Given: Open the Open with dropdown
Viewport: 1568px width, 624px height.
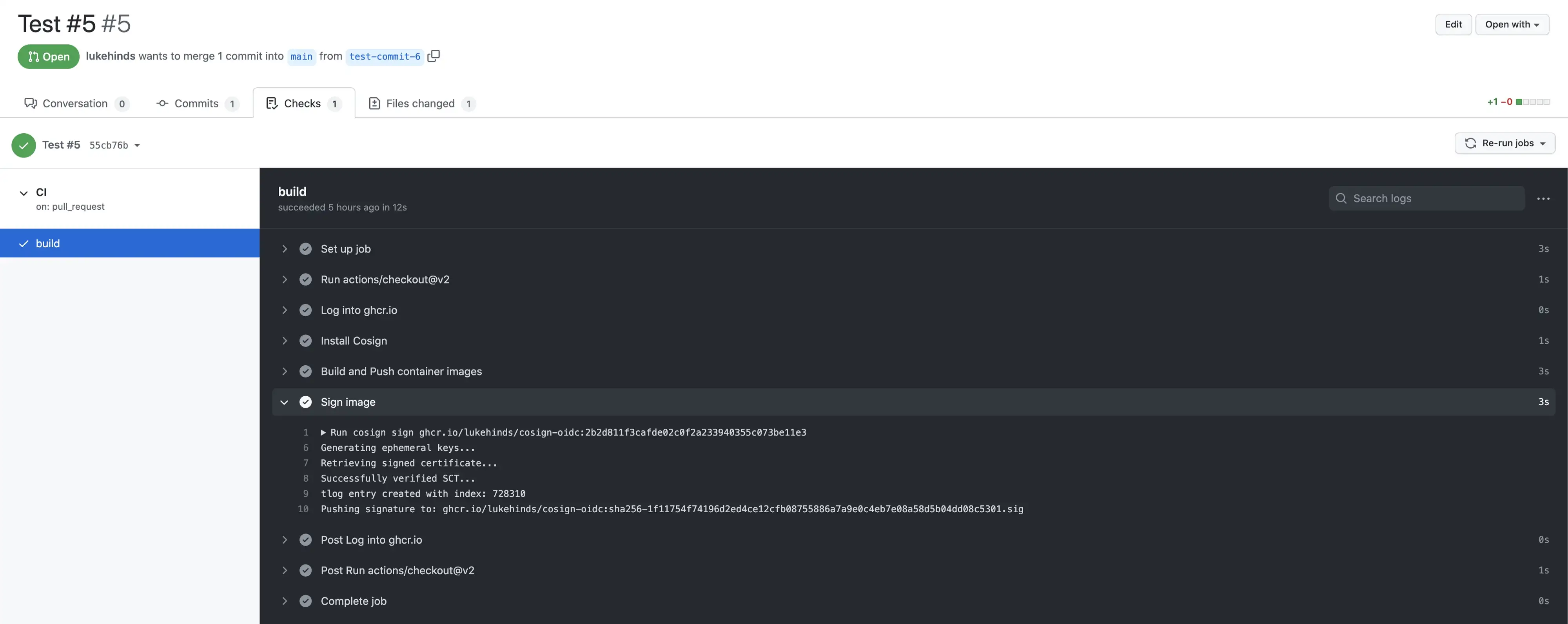Looking at the screenshot, I should [1512, 24].
